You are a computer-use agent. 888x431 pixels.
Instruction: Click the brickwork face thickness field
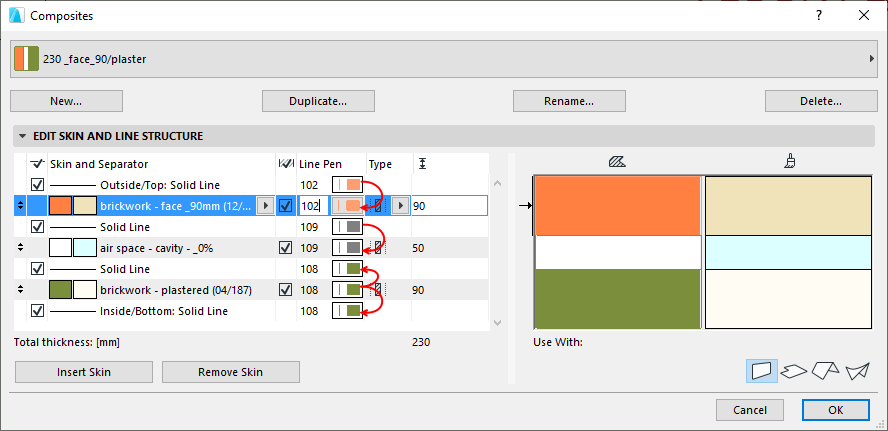448,205
